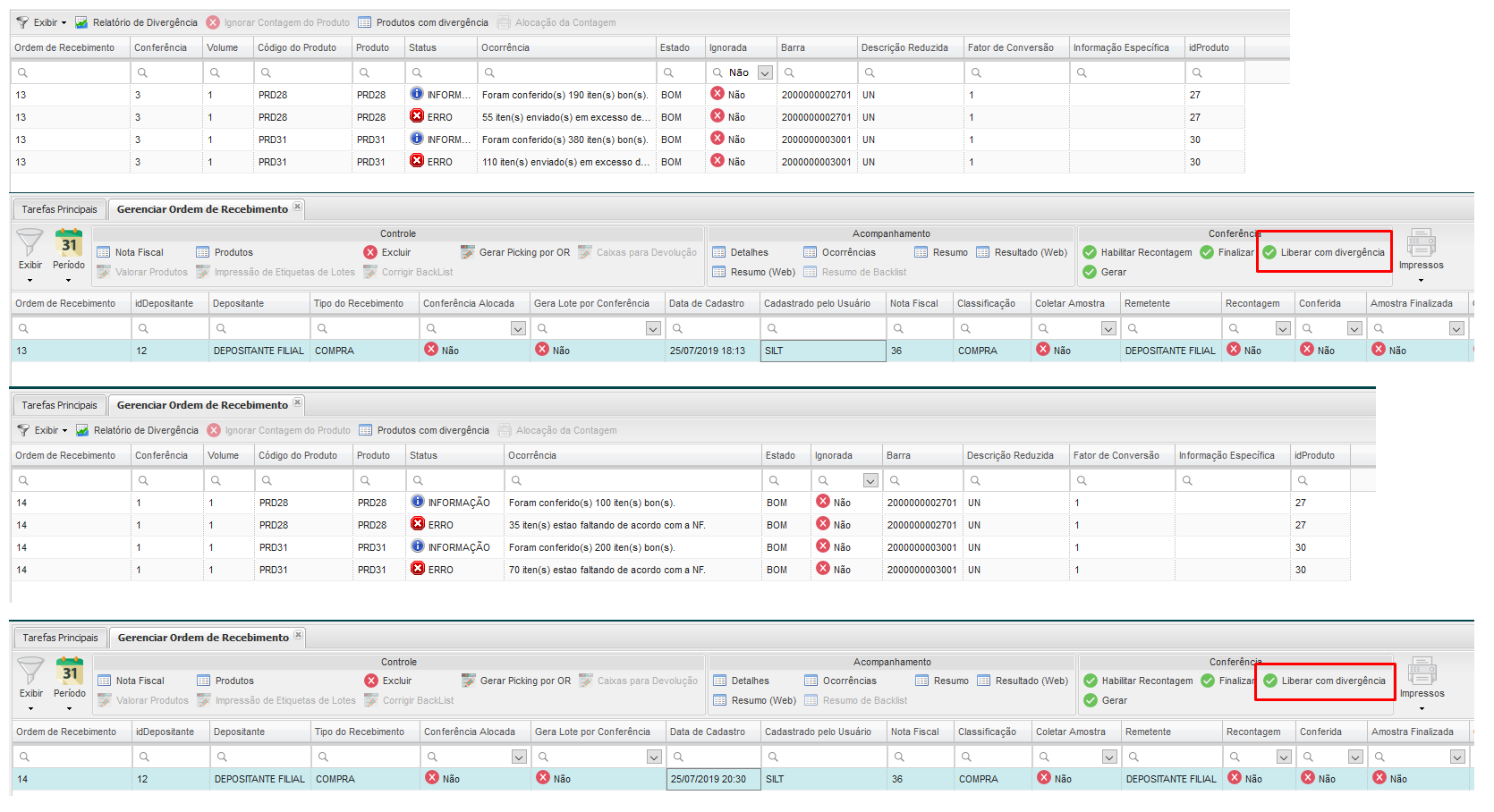Close the Gerenciar Ordem de Recebimento tab above the order 13 toolbar
The height and width of the screenshot is (812, 1494).
pyautogui.click(x=298, y=207)
